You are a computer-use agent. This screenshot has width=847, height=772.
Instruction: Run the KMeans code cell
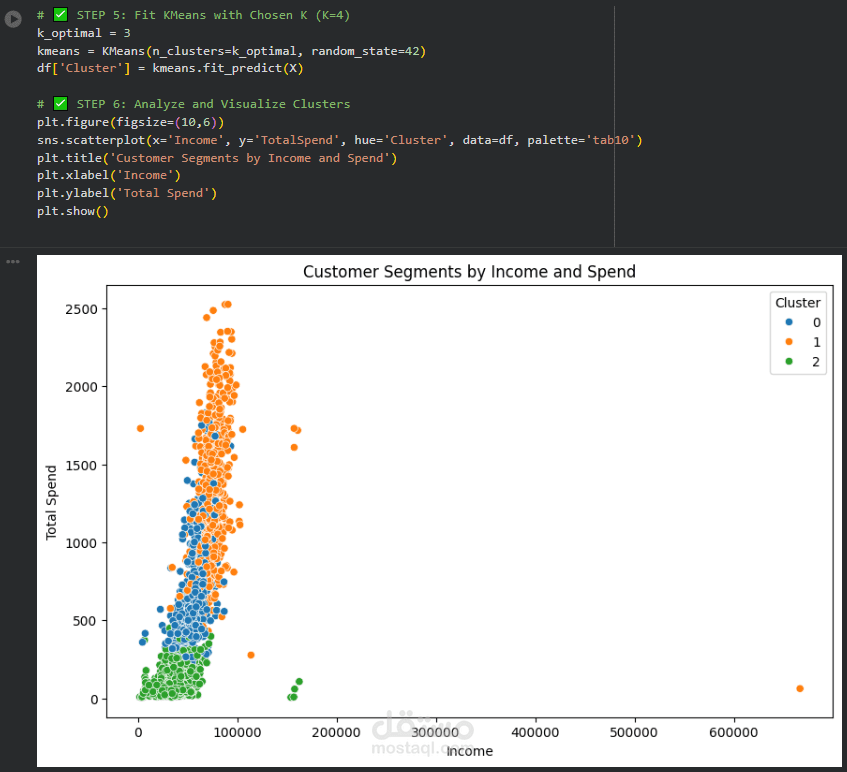tap(13, 19)
